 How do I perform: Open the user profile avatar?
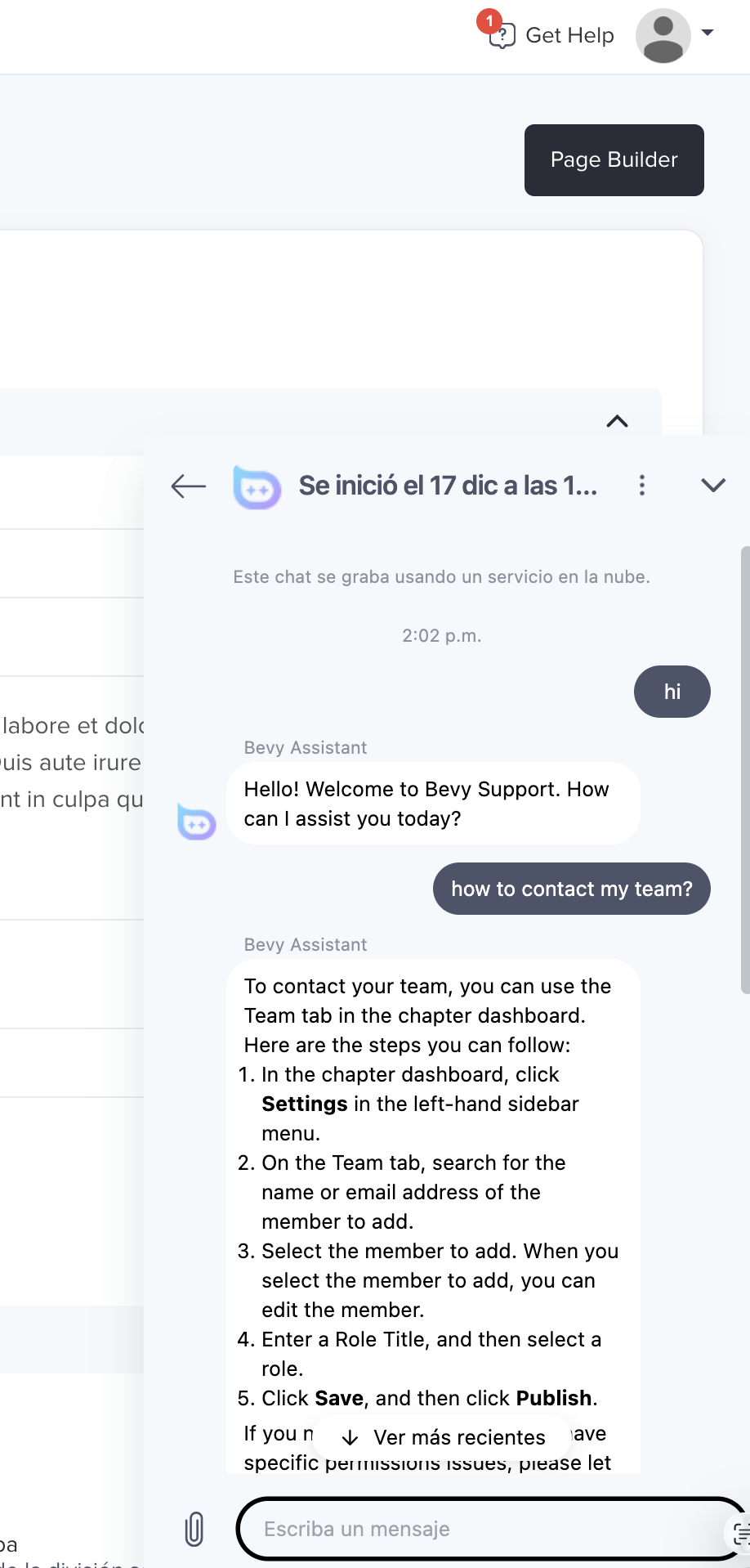pyautogui.click(x=663, y=35)
